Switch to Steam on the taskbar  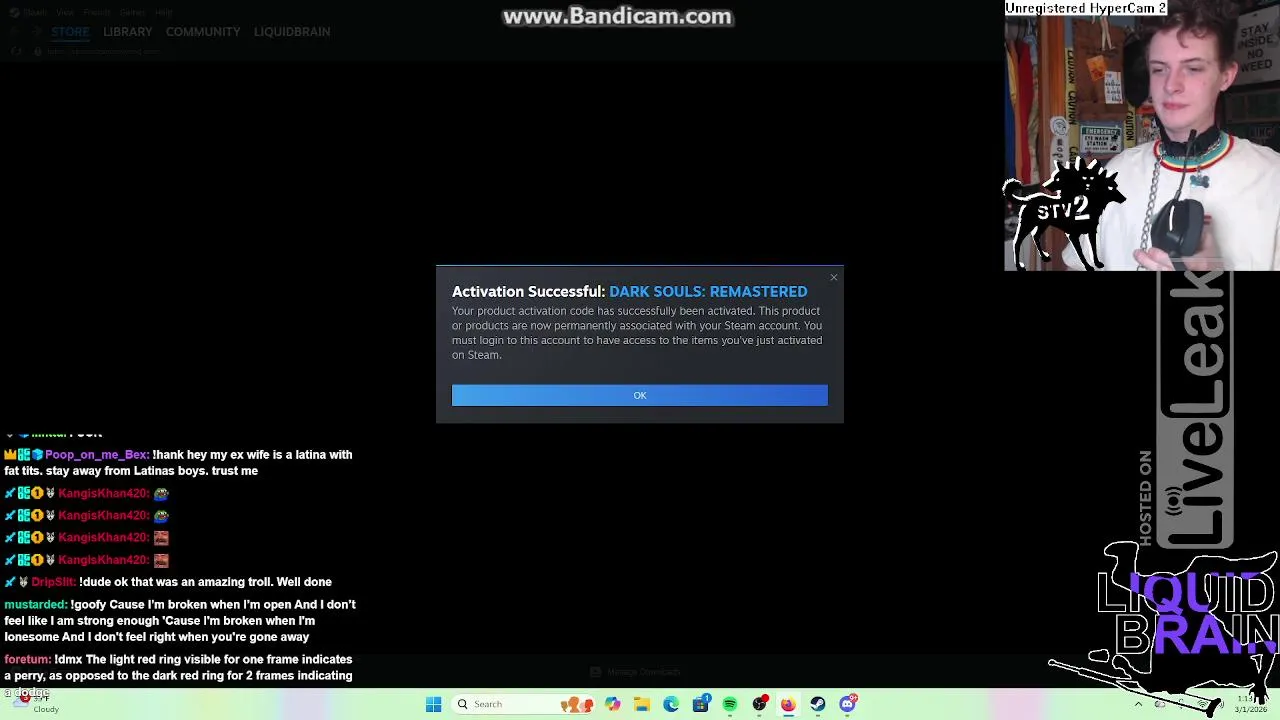818,704
